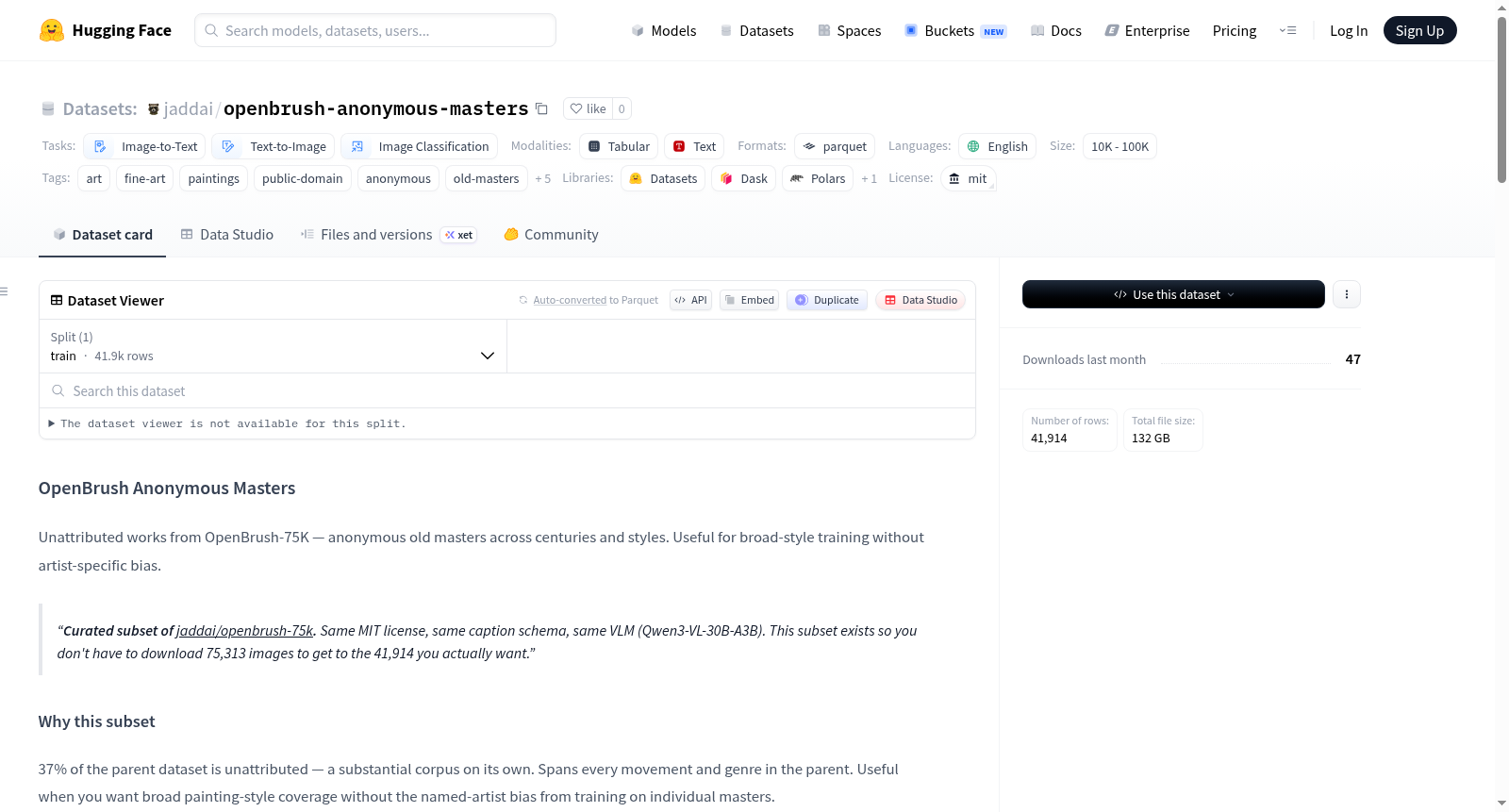Click the 132 GB total file size value
The image size is (1509, 812).
1151,439
